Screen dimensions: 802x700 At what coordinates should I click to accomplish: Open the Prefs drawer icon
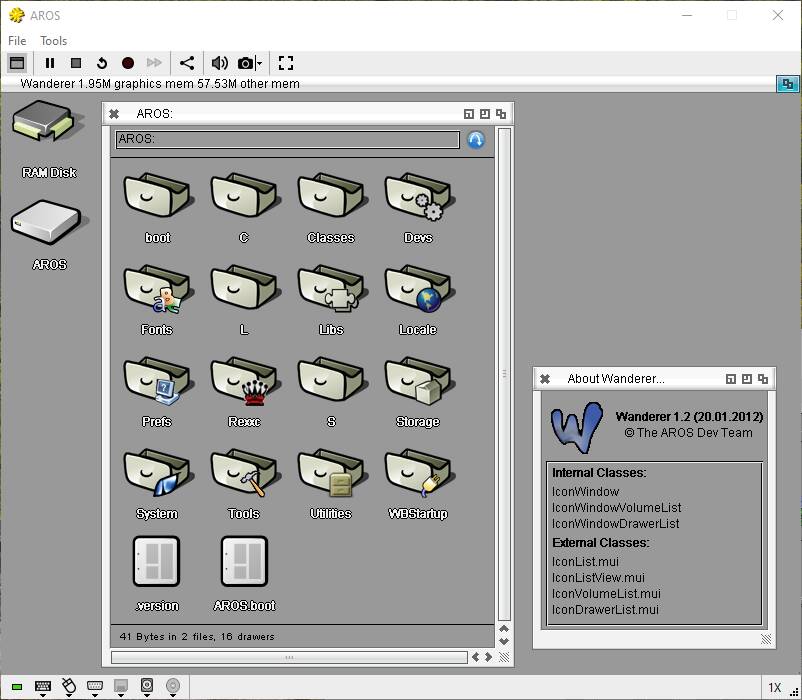pyautogui.click(x=157, y=385)
